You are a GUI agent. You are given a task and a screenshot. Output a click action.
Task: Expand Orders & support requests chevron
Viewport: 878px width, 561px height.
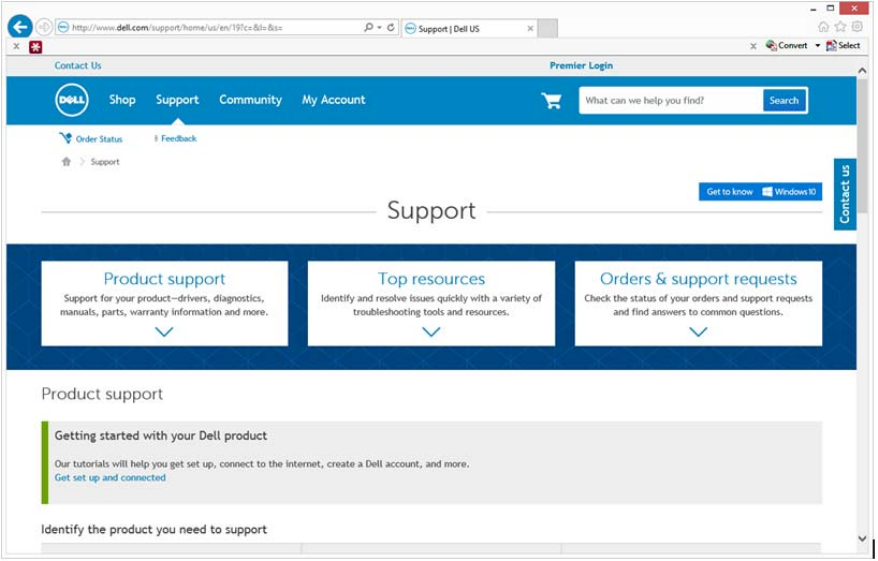pyautogui.click(x=699, y=333)
